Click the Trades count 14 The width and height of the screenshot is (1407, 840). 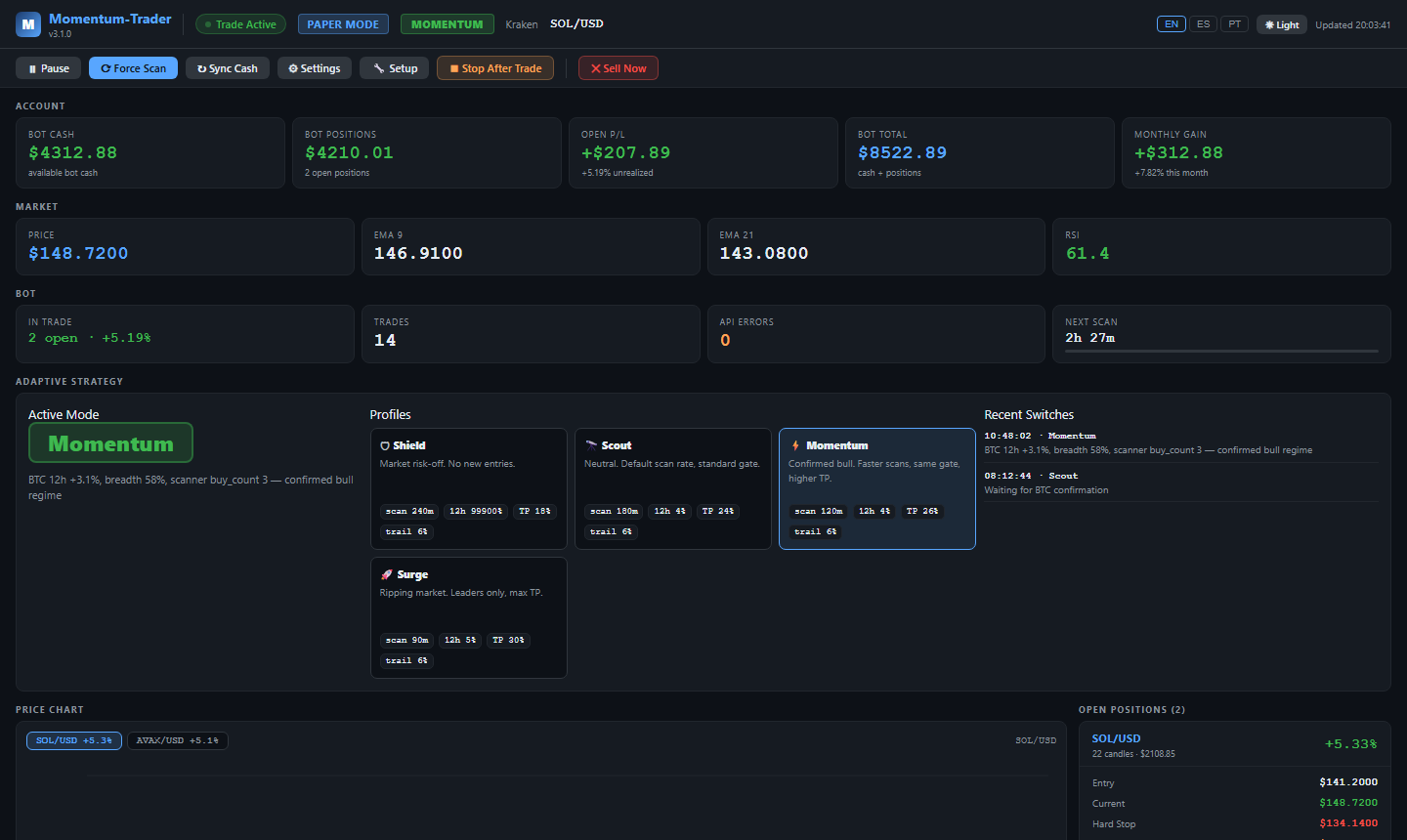[385, 340]
